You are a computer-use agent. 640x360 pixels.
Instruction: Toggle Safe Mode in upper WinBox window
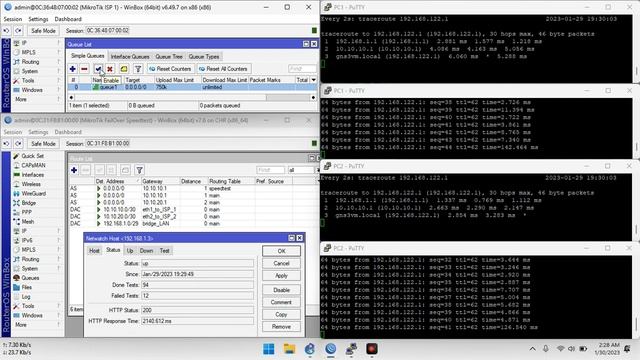(x=43, y=31)
